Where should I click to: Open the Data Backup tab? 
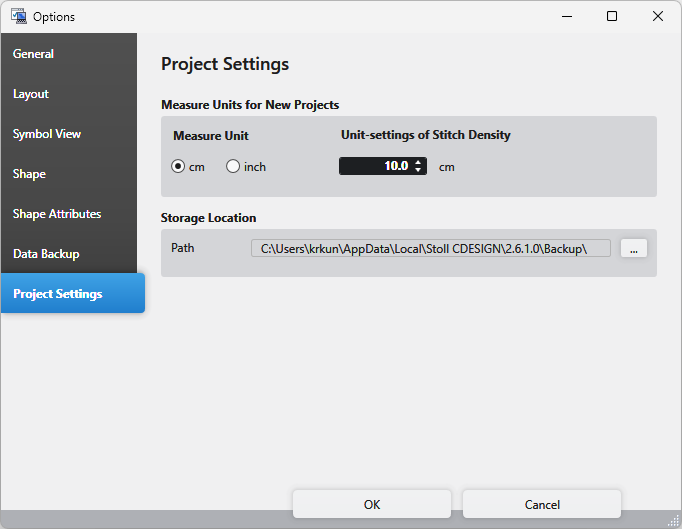pyautogui.click(x=46, y=254)
